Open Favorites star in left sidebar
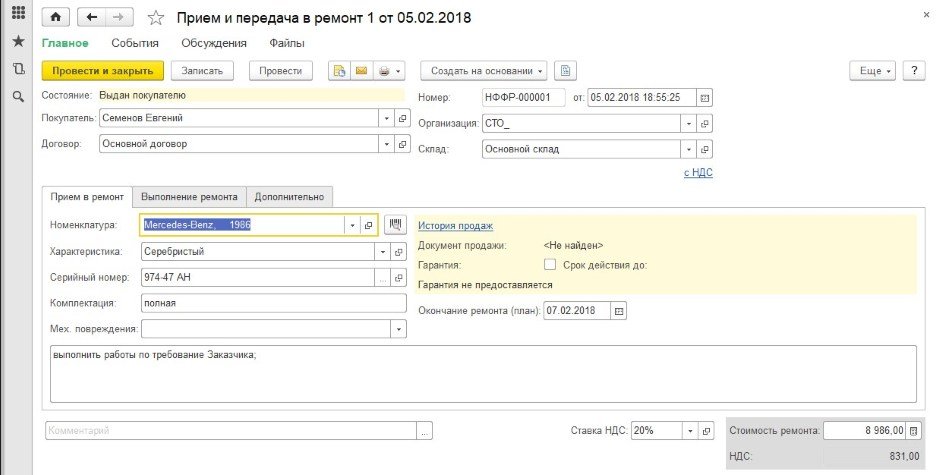 [19, 41]
